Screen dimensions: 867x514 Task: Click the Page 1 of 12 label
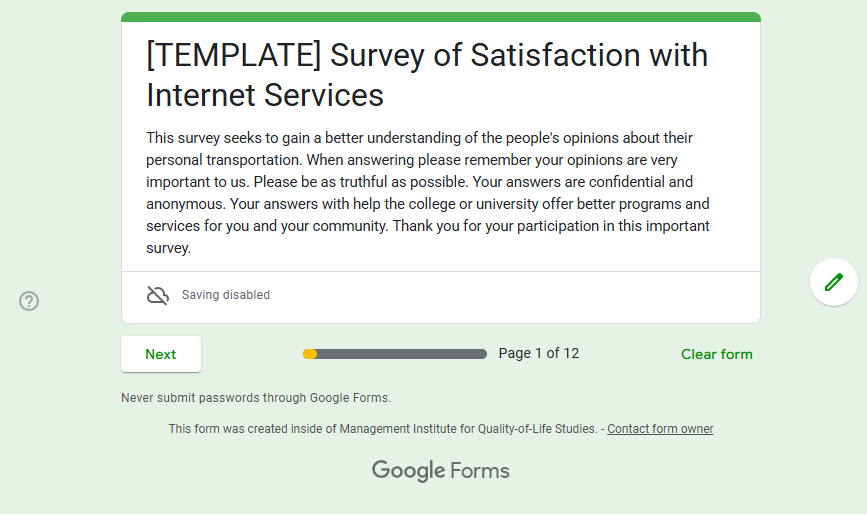538,353
